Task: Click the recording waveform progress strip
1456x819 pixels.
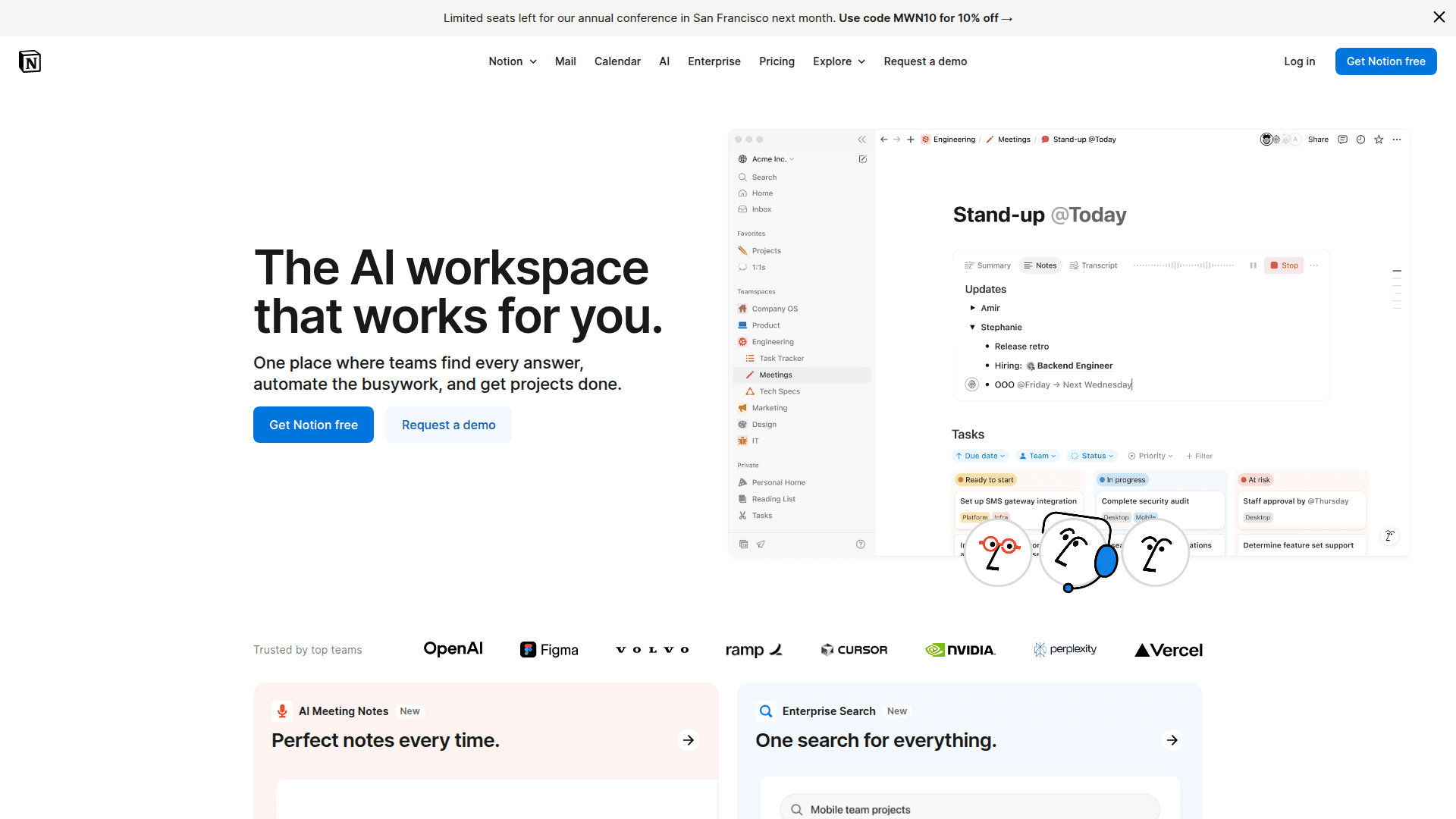Action: point(1185,265)
